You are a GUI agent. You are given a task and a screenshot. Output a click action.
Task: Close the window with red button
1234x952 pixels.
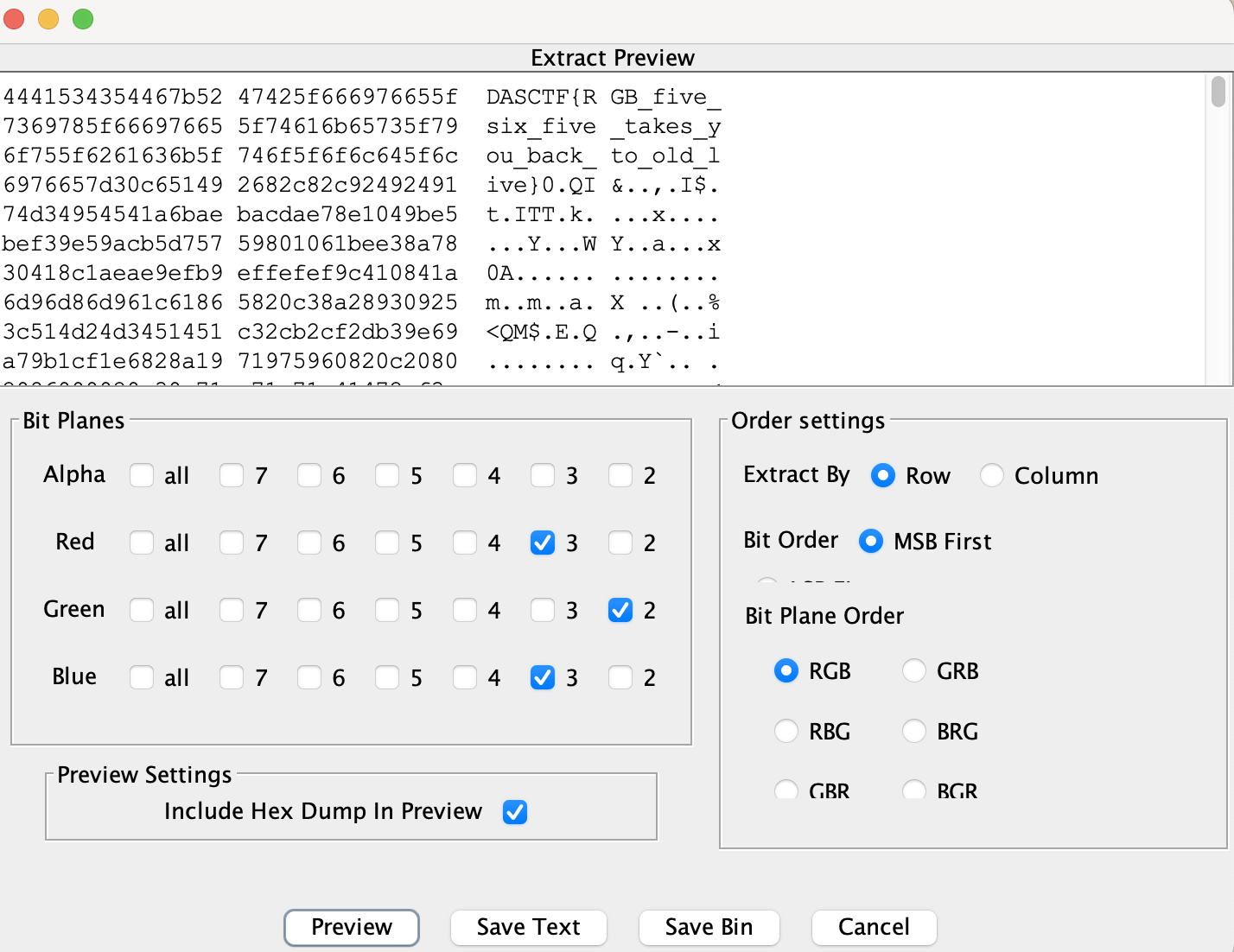pyautogui.click(x=14, y=19)
